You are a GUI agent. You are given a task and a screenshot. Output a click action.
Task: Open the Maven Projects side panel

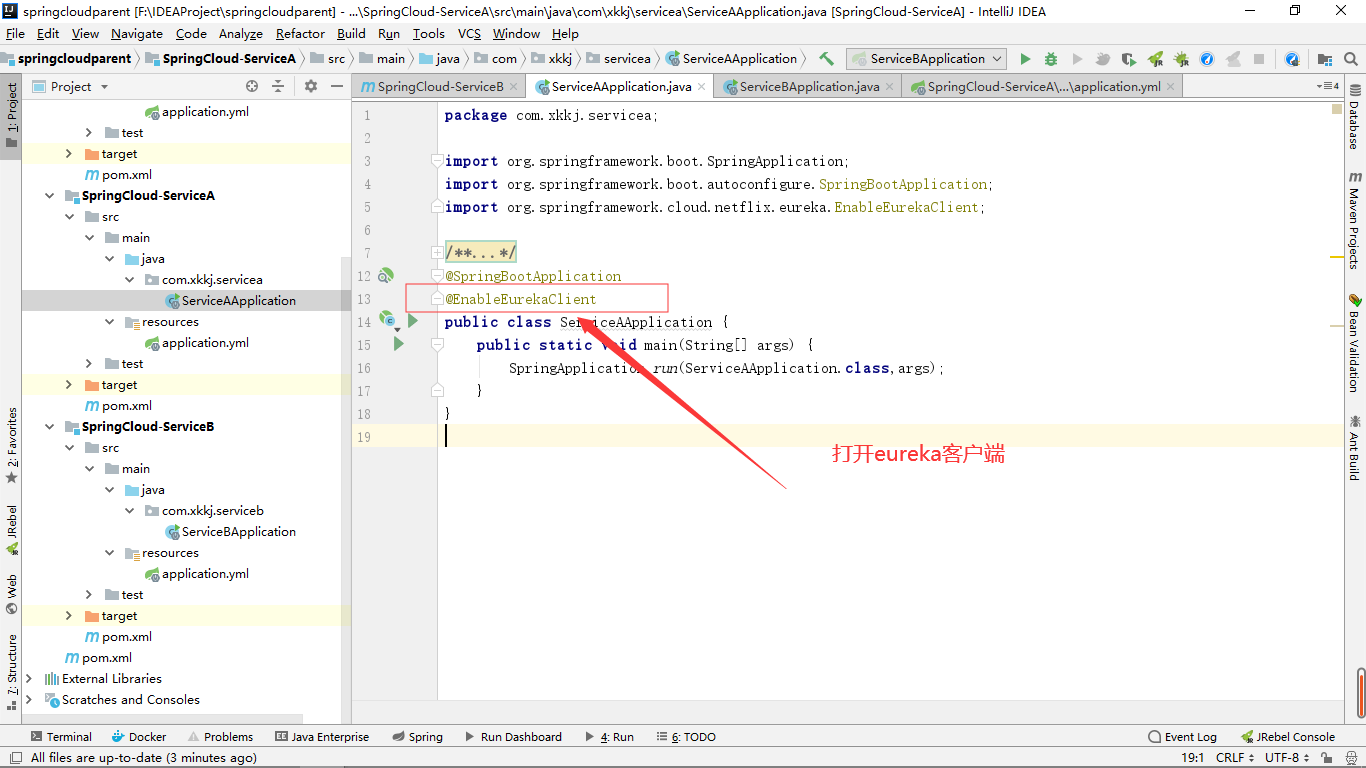pyautogui.click(x=1355, y=220)
